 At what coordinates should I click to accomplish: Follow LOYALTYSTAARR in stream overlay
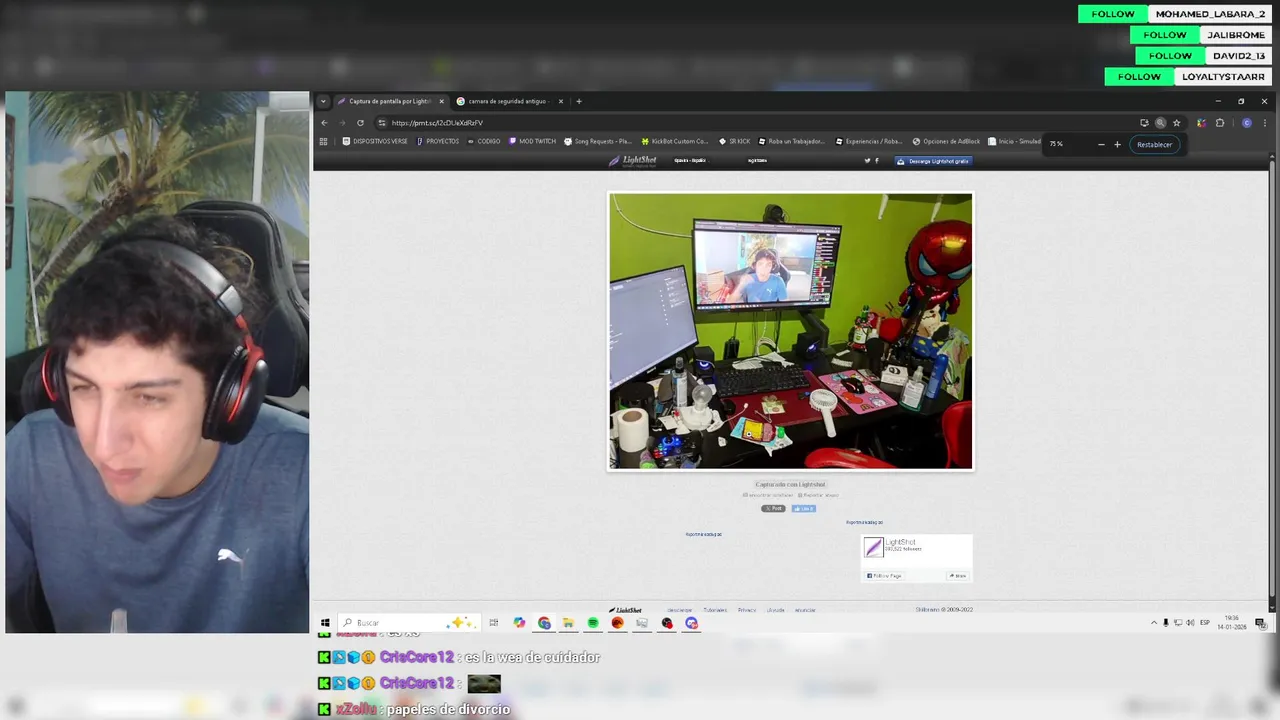[1139, 77]
